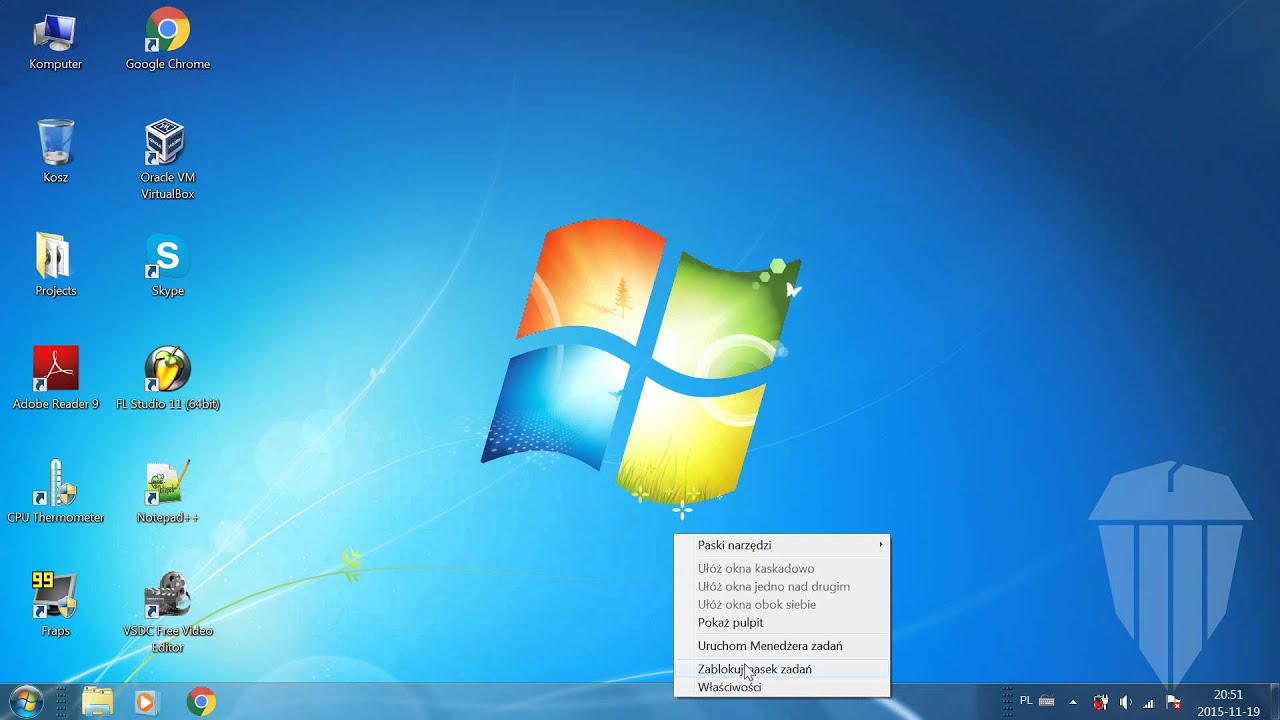Show hidden tray icons arrow
The width and height of the screenshot is (1280, 720).
tap(1073, 702)
